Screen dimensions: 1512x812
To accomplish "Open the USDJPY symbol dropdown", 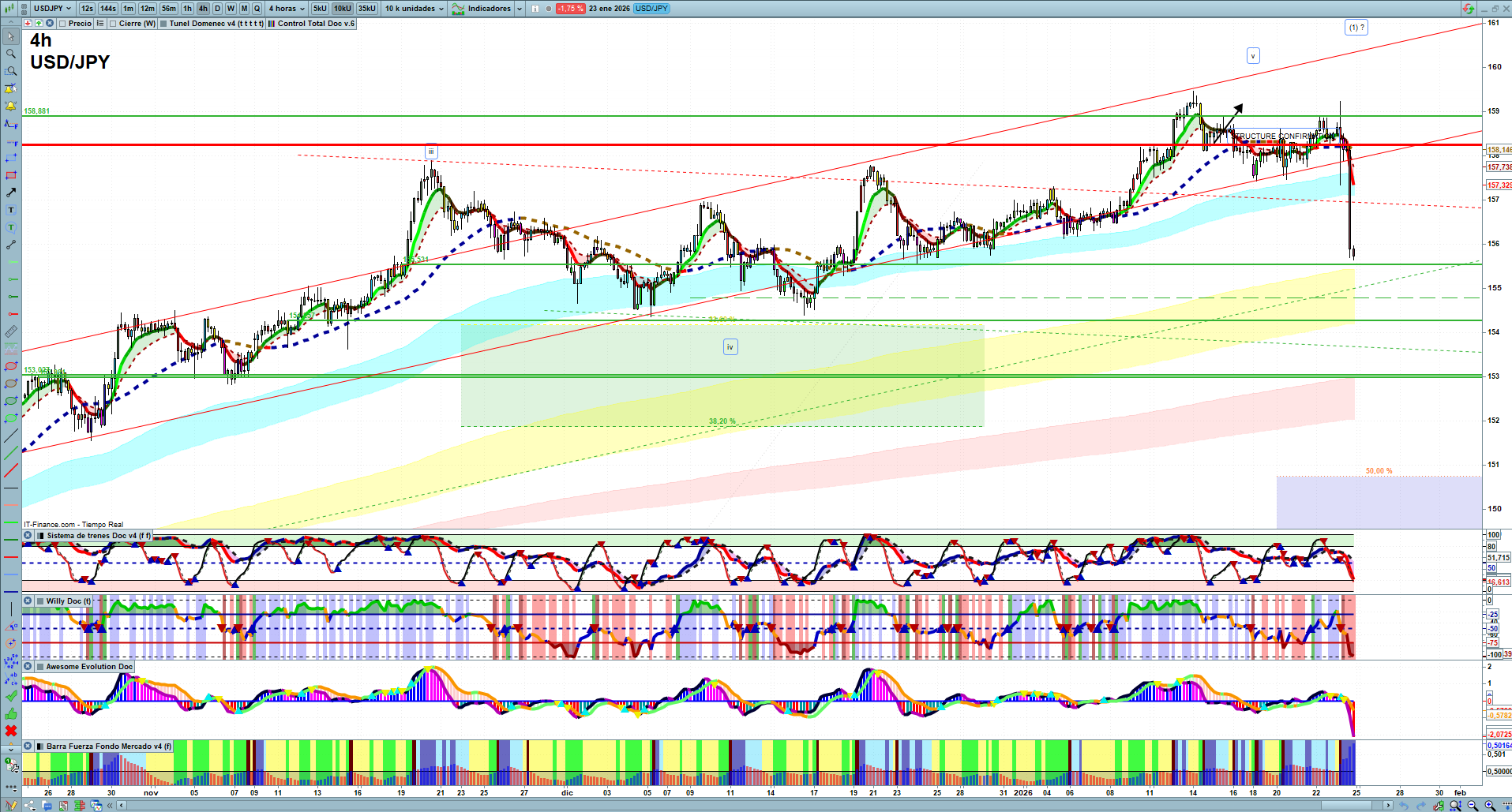I will 52,9.
